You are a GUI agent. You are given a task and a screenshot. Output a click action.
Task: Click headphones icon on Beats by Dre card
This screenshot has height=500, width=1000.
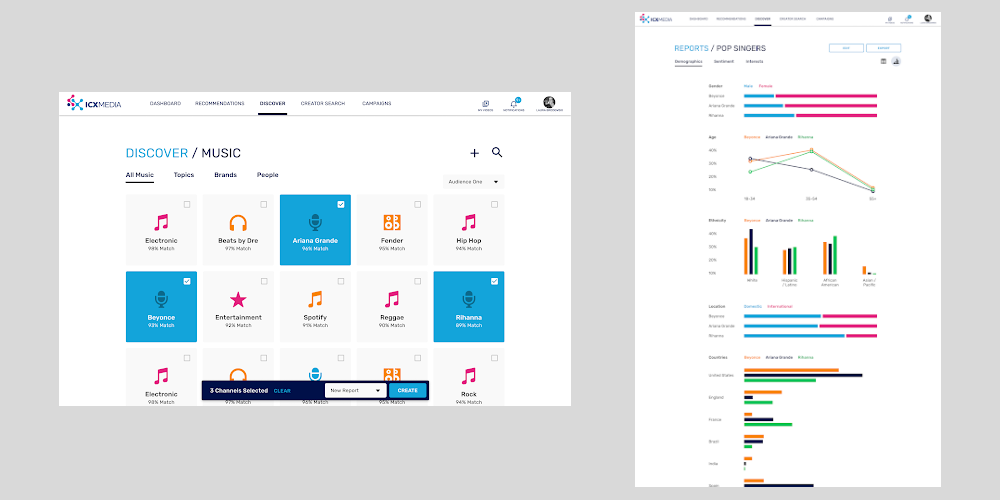tap(238, 223)
